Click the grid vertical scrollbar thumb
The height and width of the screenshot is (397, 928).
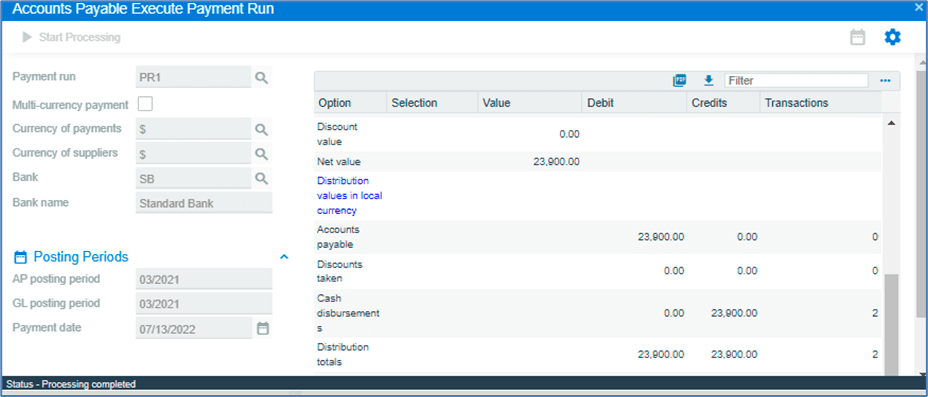[x=891, y=324]
